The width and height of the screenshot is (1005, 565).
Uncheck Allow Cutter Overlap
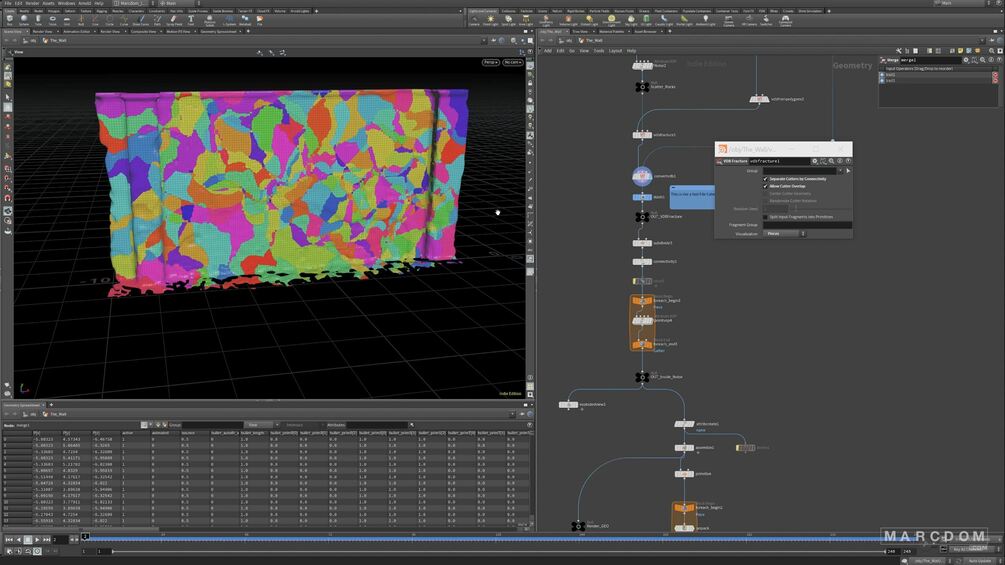coord(766,186)
